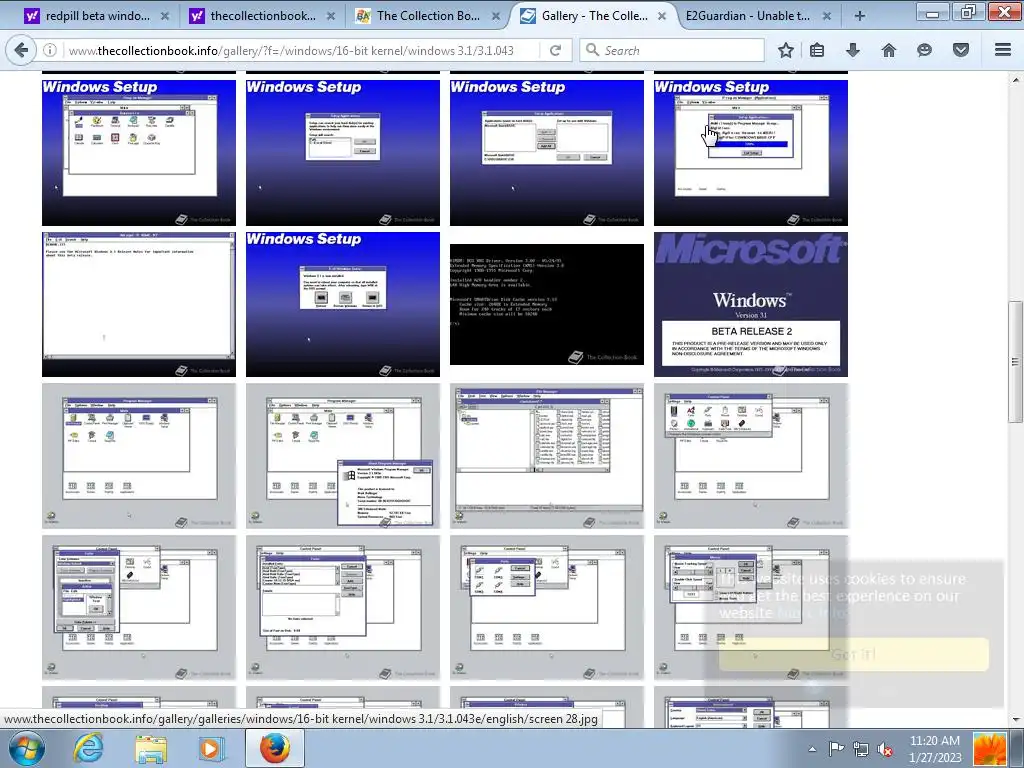This screenshot has height=768, width=1024.
Task: Open Windows Setup thumbnail with hand cursor
Action: [751, 153]
